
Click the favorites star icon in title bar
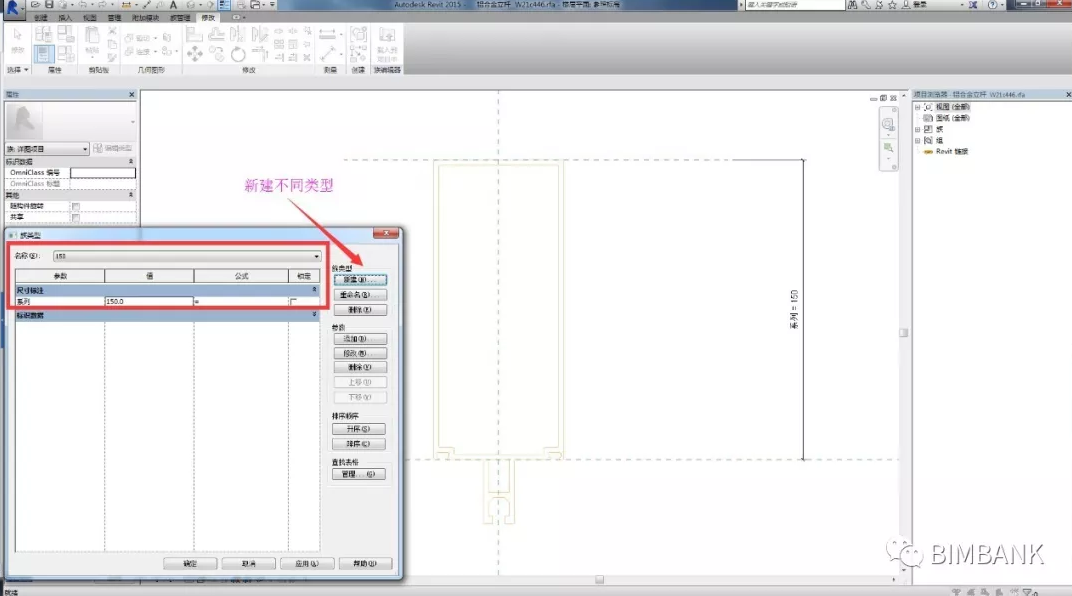click(x=892, y=5)
